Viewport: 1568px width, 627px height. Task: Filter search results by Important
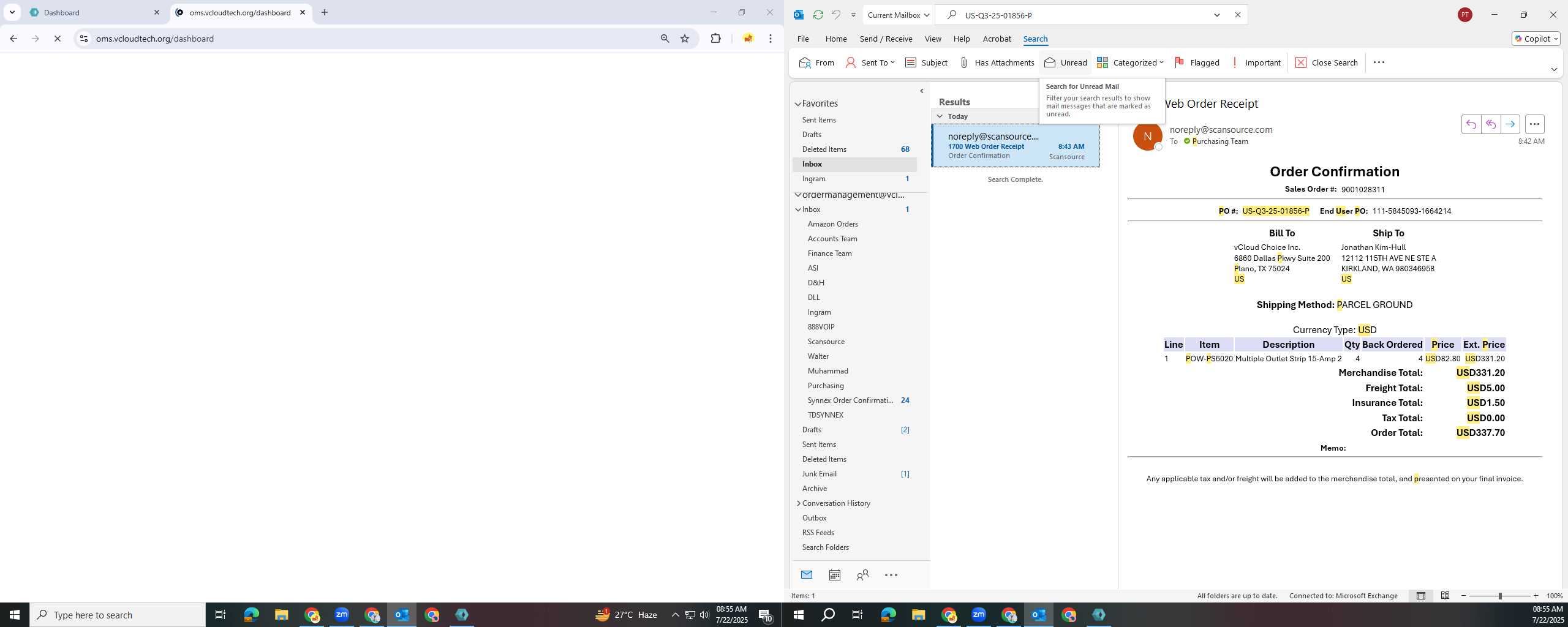[1255, 62]
